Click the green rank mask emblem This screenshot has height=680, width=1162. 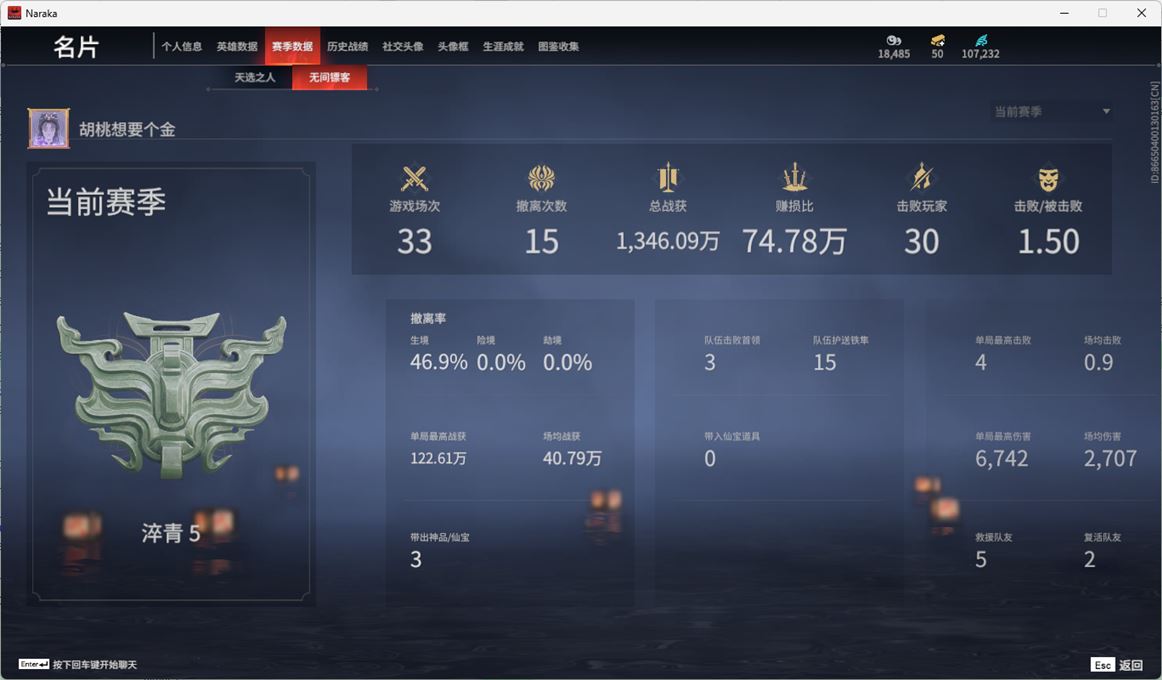click(171, 394)
